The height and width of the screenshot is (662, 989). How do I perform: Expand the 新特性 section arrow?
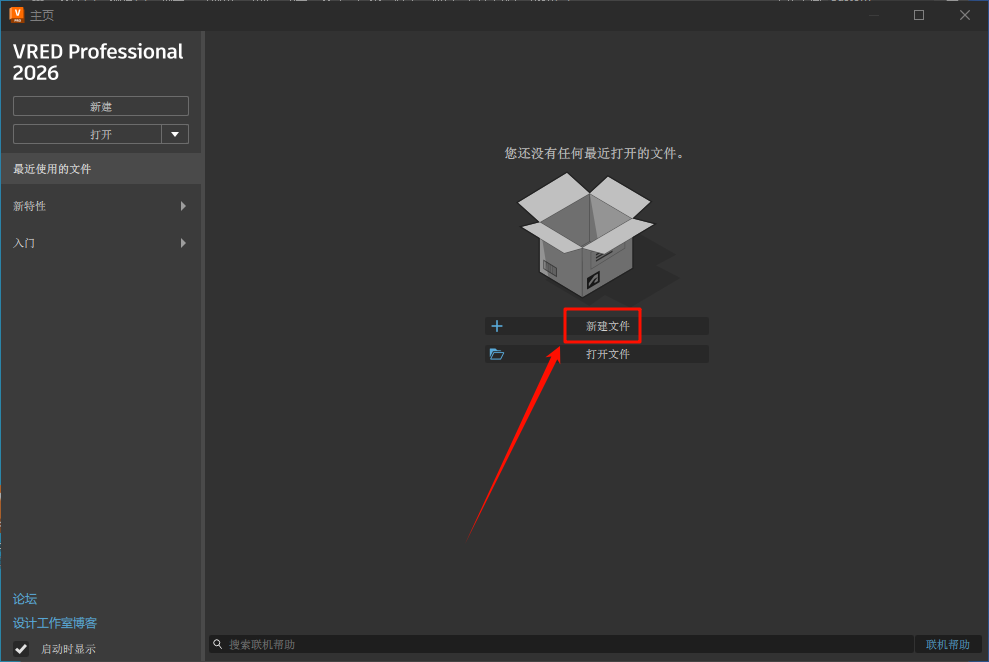coord(183,206)
